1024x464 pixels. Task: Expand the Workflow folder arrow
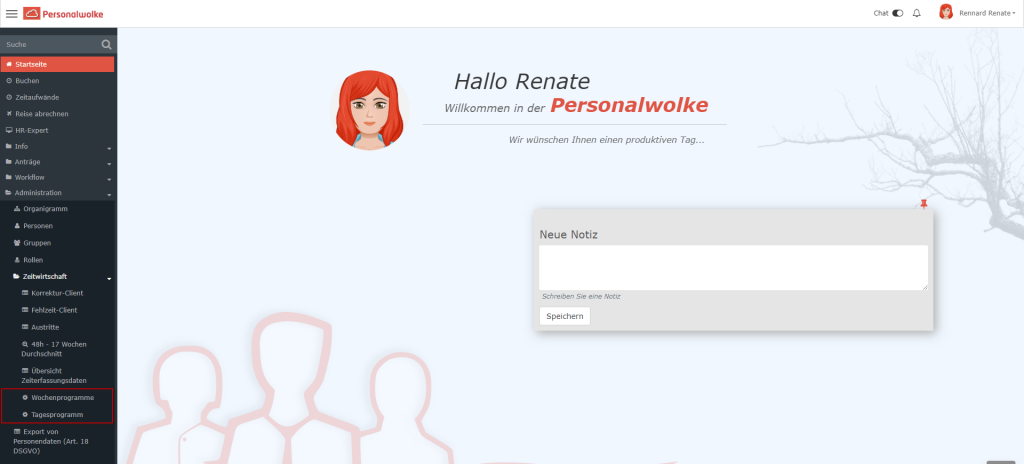click(x=109, y=179)
